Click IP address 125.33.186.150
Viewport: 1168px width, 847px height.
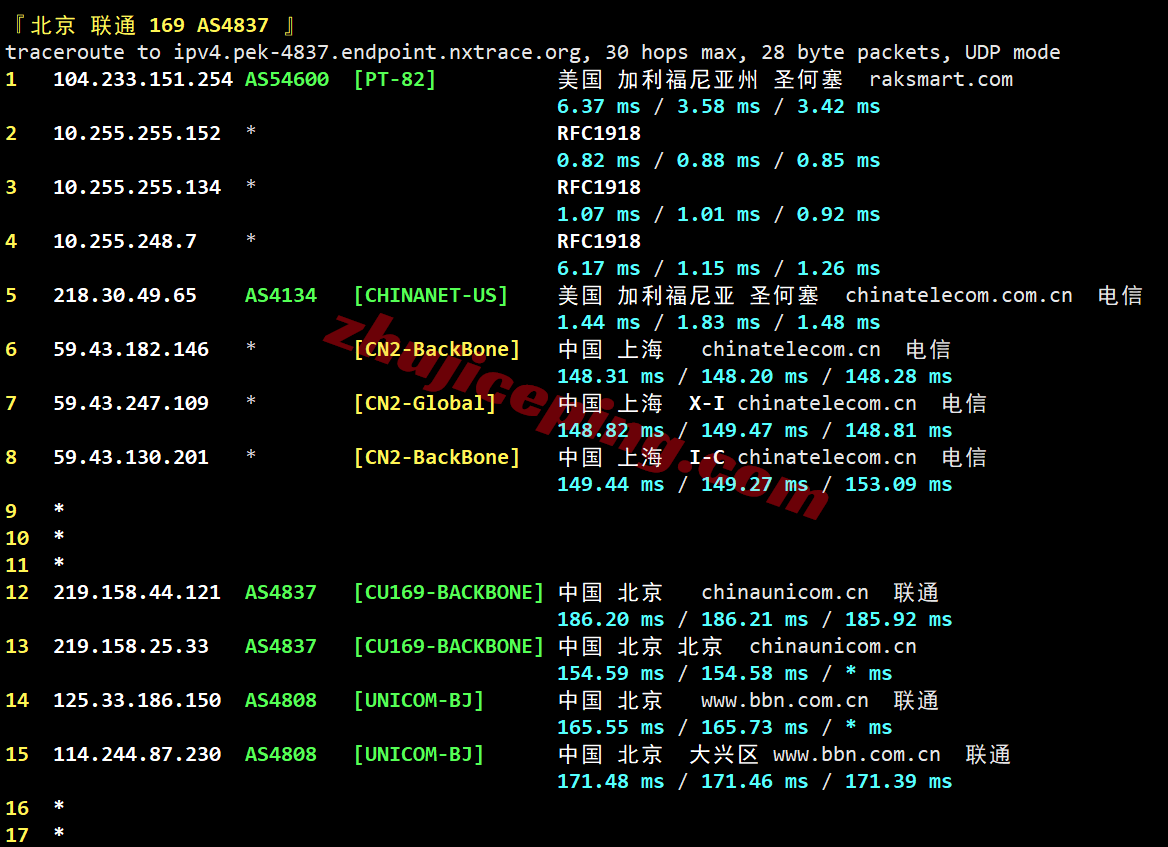(136, 700)
